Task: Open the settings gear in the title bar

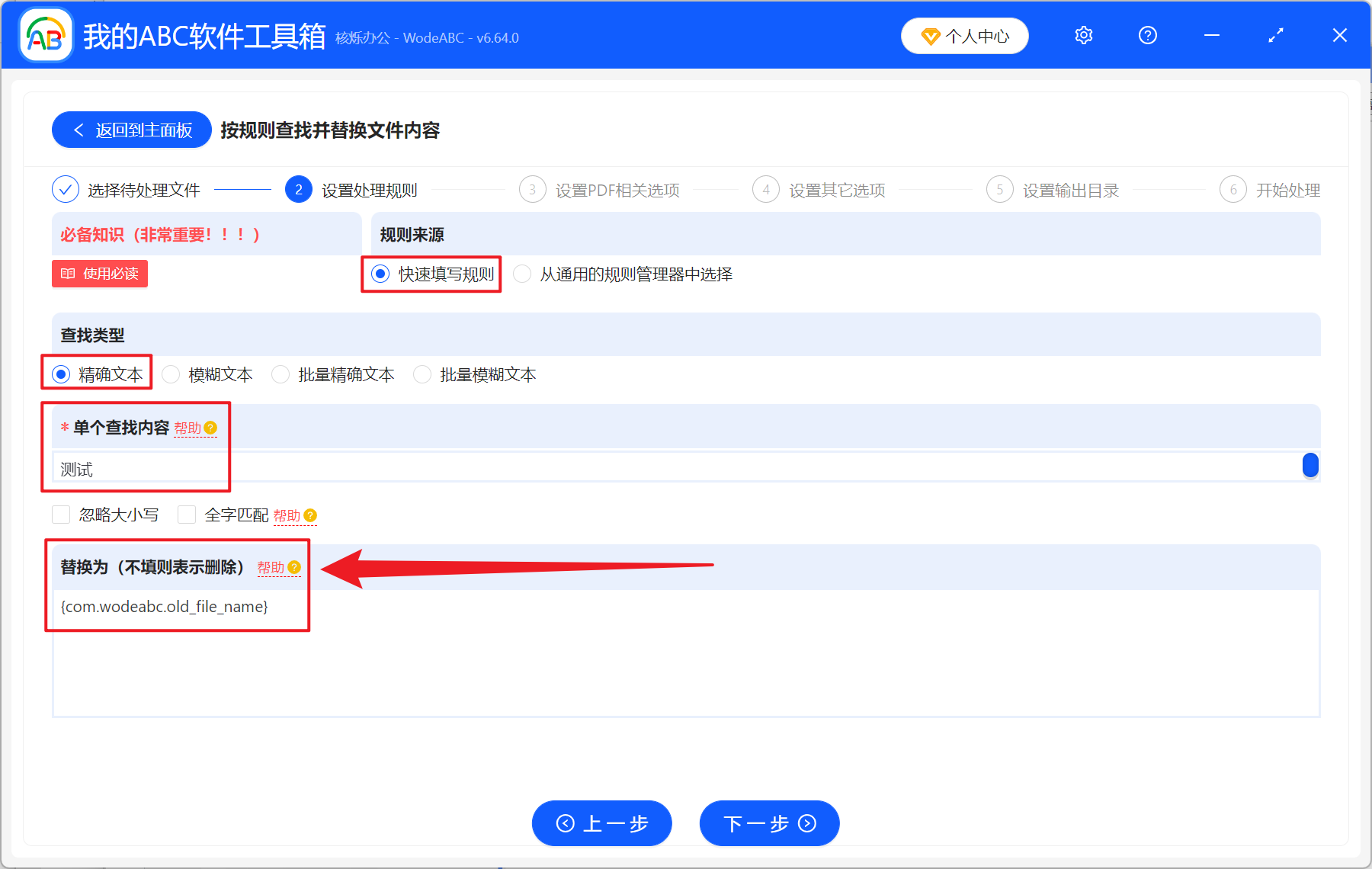Action: click(1083, 35)
